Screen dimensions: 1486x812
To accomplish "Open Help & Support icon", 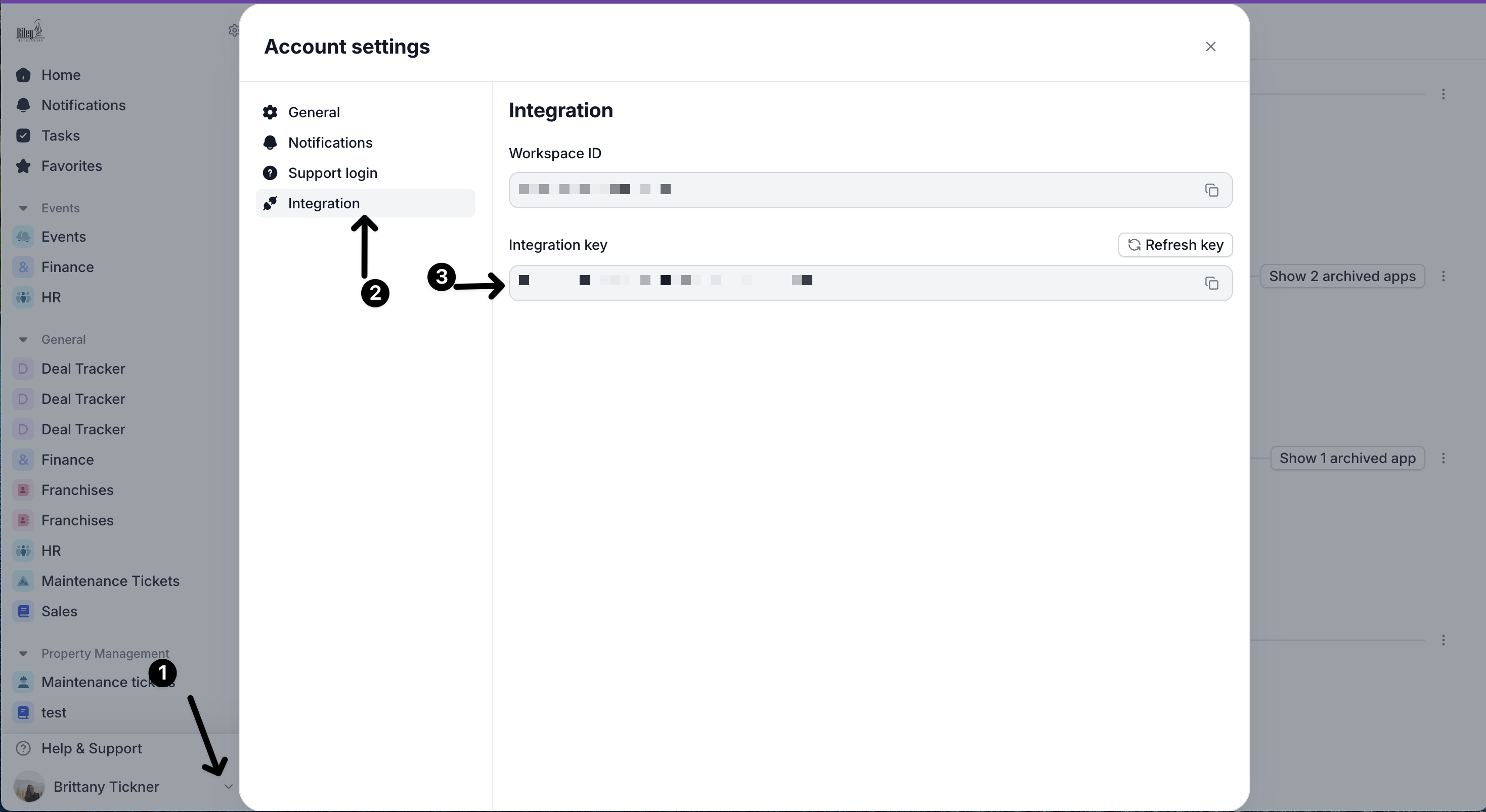I will coord(23,749).
